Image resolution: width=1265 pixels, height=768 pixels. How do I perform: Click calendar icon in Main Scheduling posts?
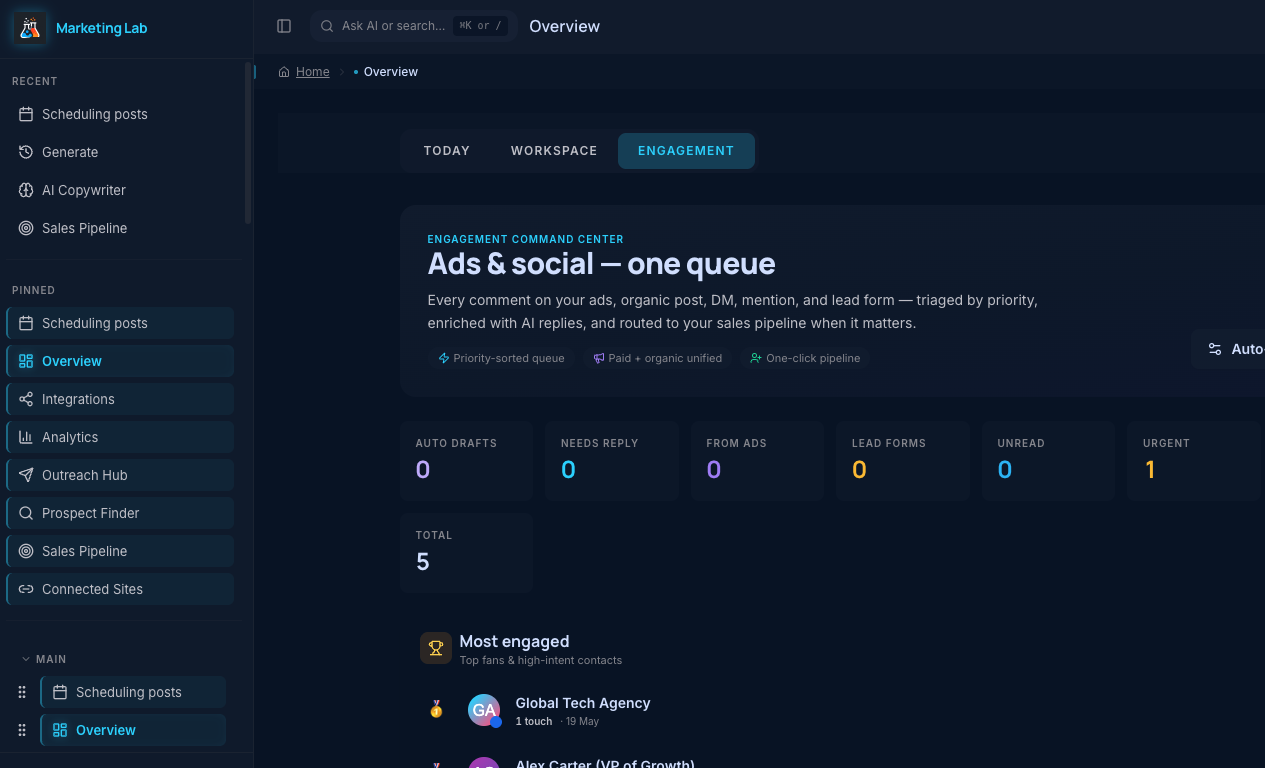60,692
